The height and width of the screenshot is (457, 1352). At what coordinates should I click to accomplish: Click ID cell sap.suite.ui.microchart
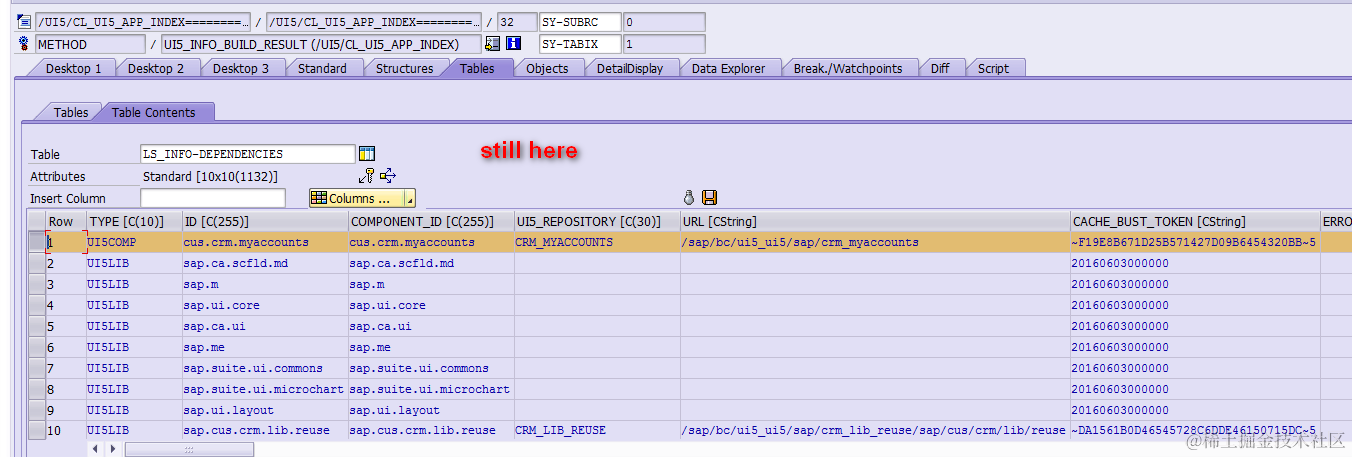click(264, 389)
